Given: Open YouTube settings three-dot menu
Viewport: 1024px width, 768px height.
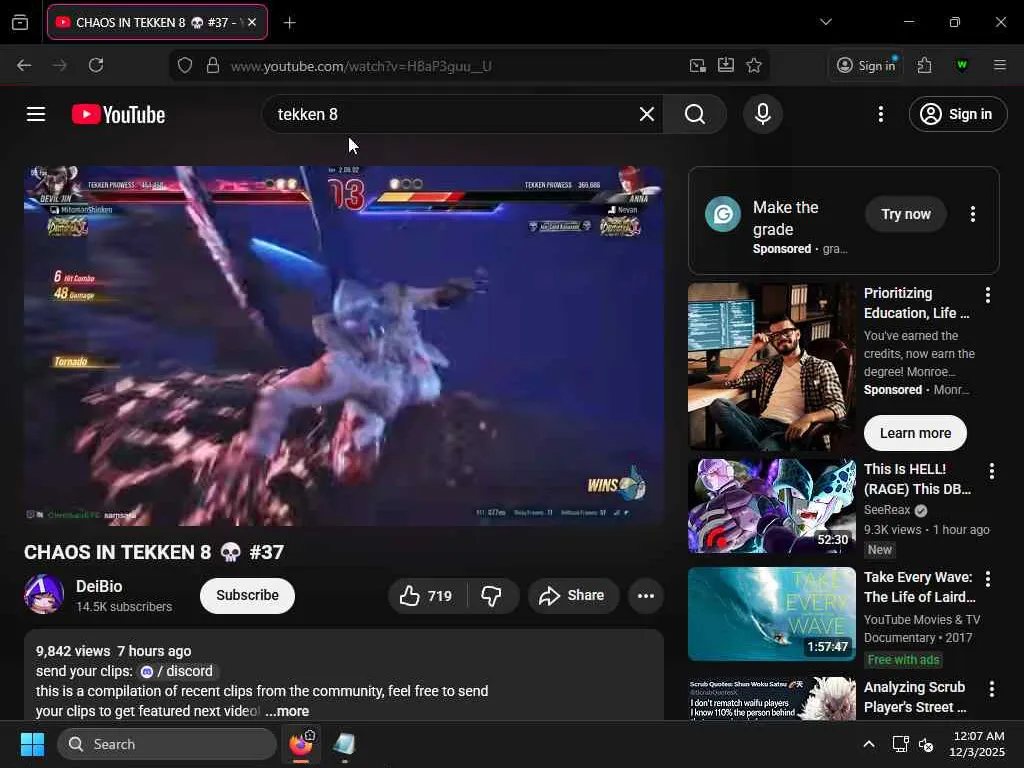Looking at the screenshot, I should (x=880, y=114).
